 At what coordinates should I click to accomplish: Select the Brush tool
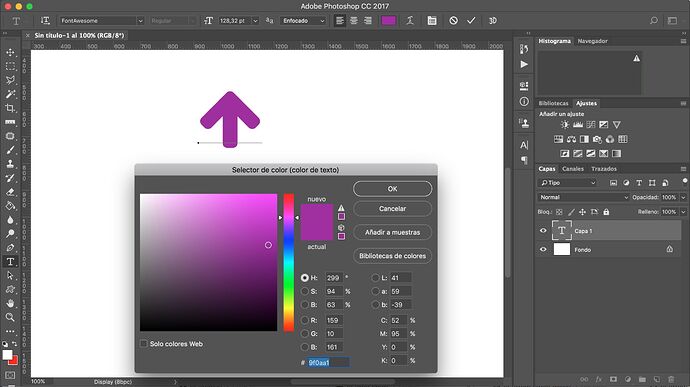[x=10, y=150]
